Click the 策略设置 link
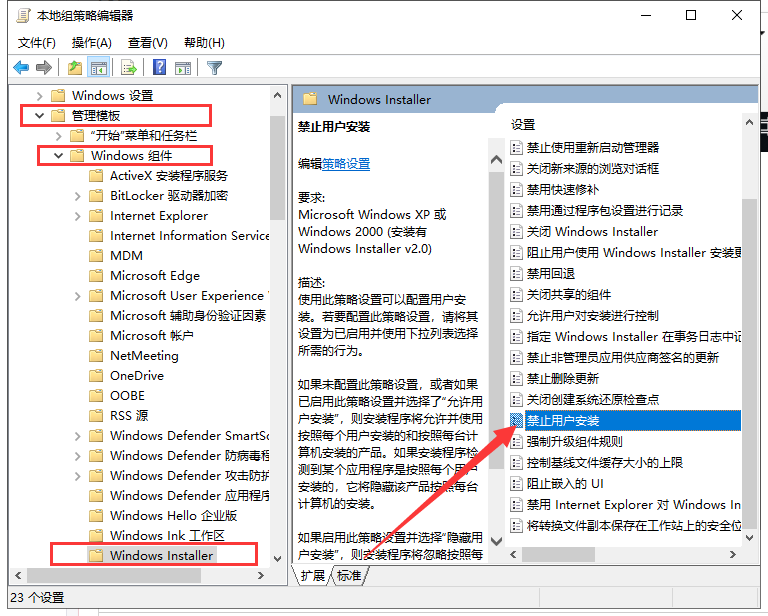Screen dimensions: 768x616 click(x=346, y=164)
